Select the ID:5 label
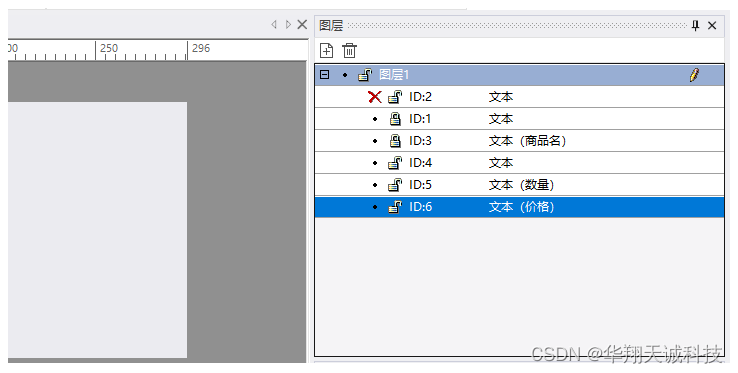The image size is (738, 373). coord(420,185)
